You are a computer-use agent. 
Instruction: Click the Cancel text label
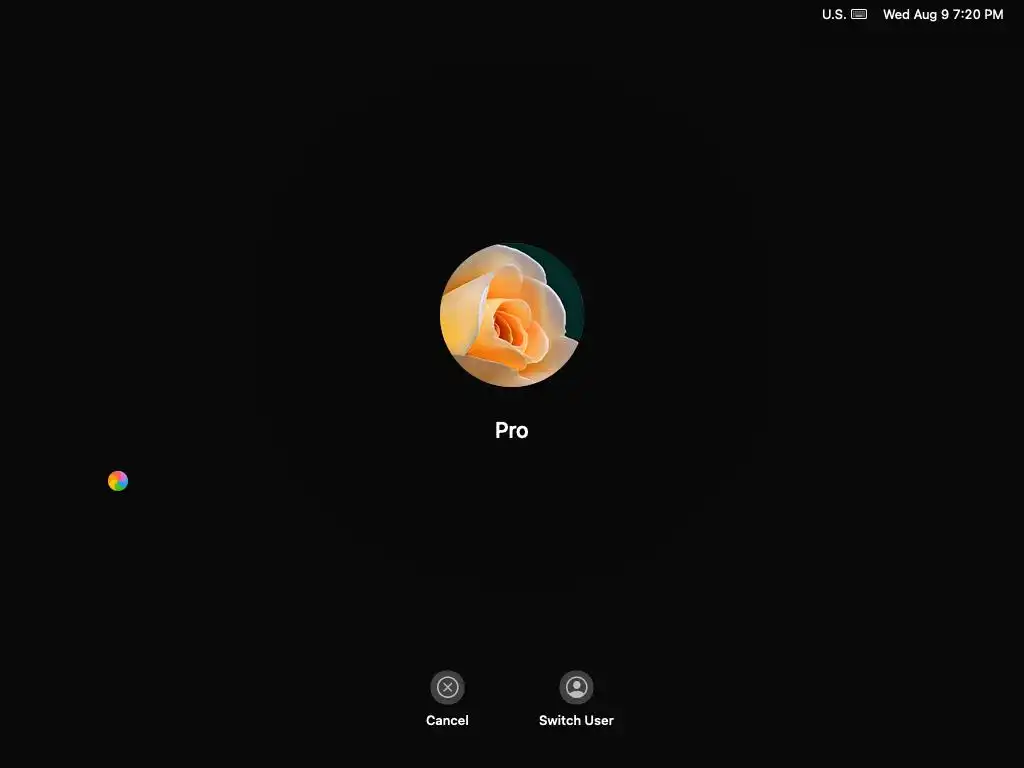(x=447, y=720)
